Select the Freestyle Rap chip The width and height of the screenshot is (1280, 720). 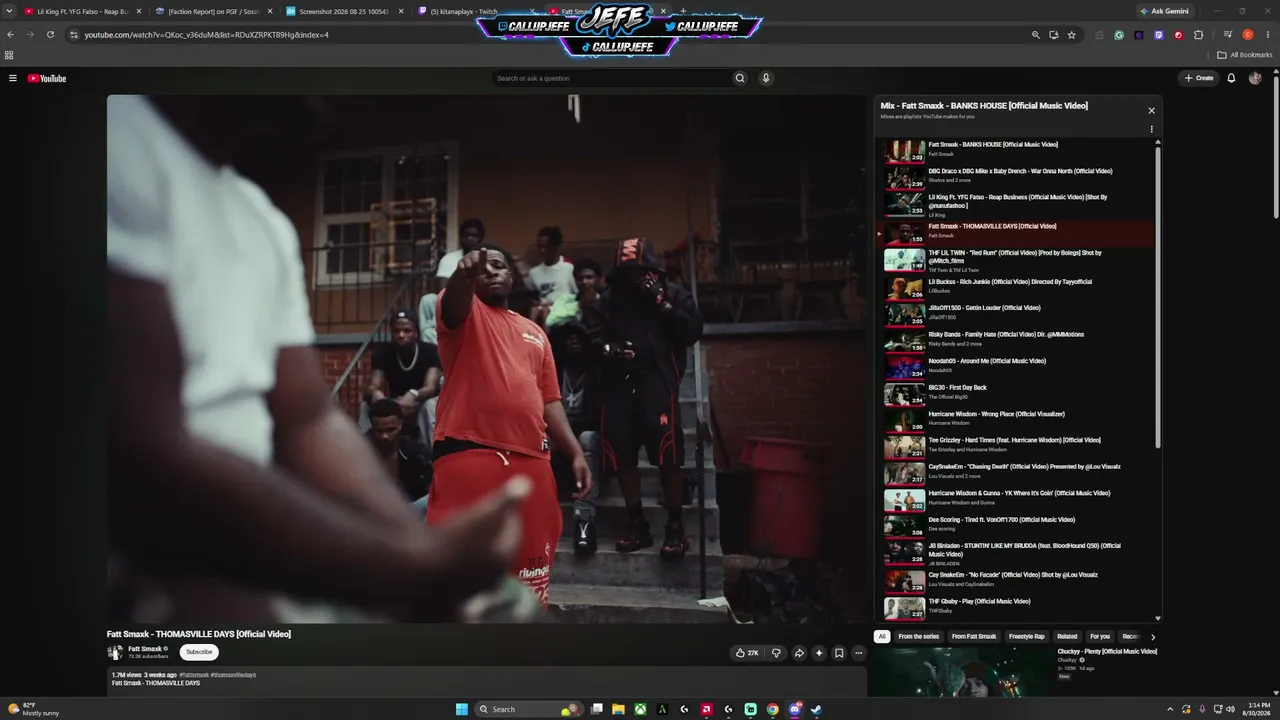pos(1027,637)
